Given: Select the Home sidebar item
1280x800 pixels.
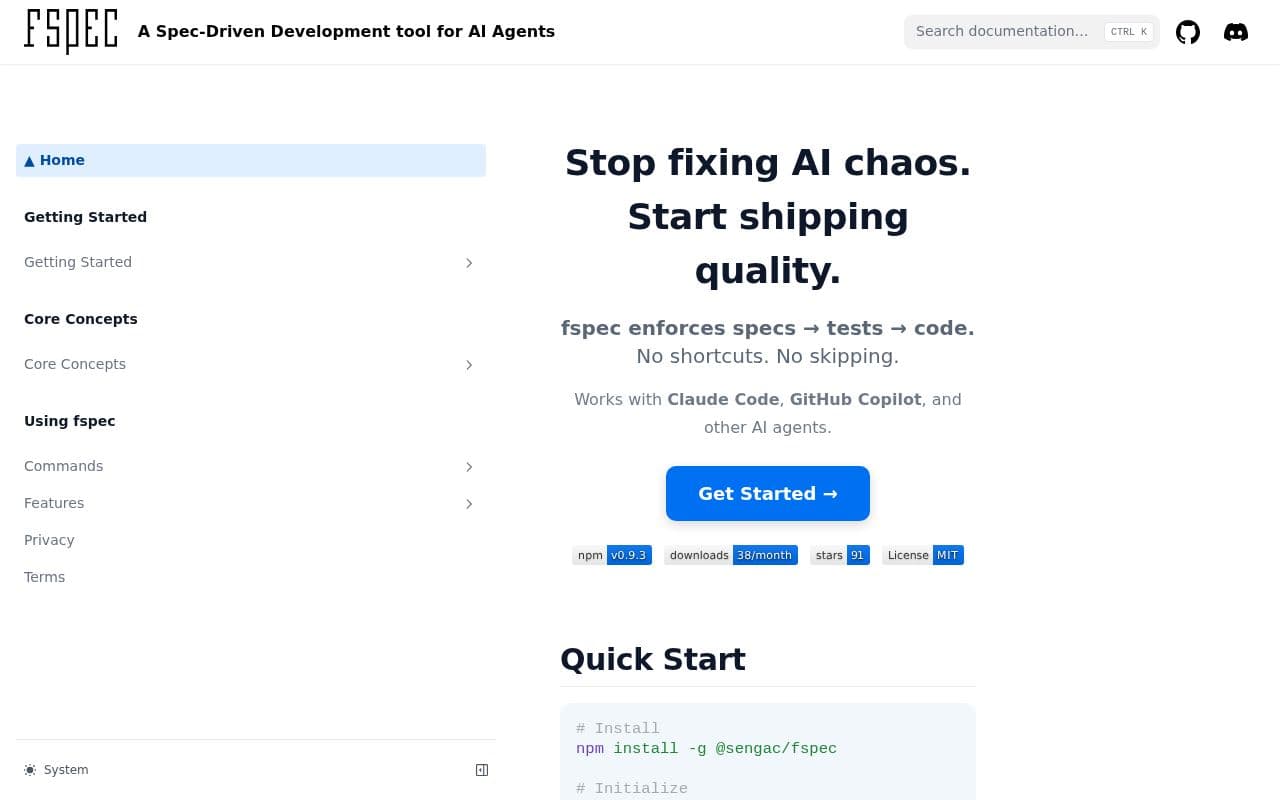Looking at the screenshot, I should click(251, 160).
